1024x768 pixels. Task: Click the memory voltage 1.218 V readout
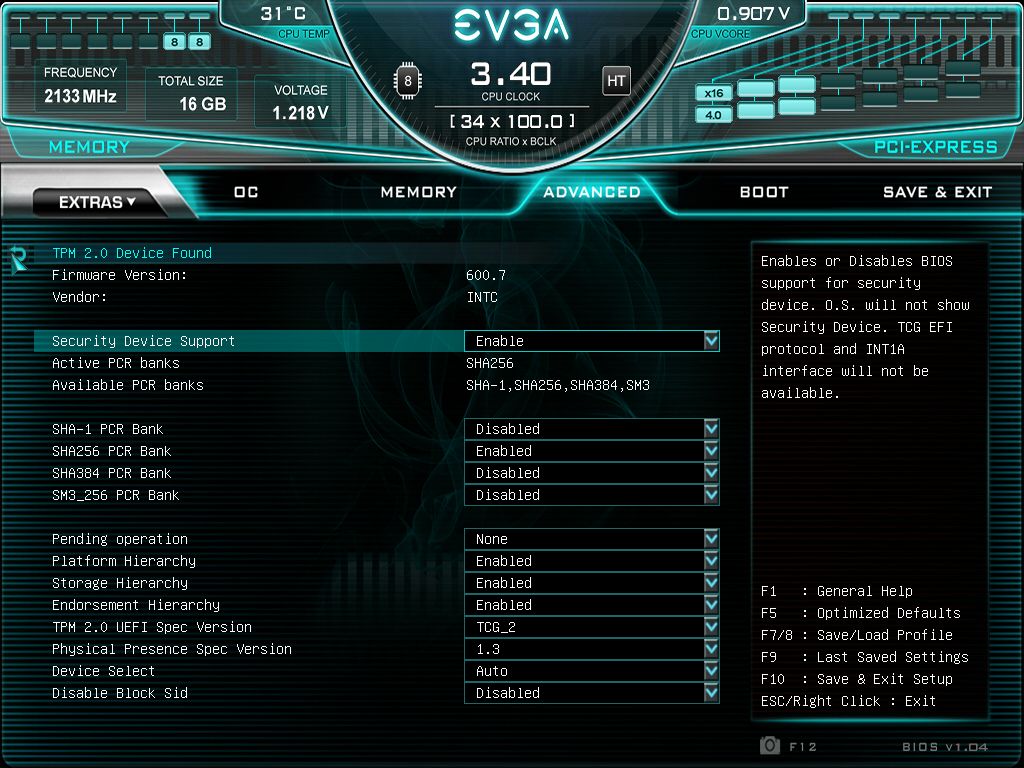(300, 113)
